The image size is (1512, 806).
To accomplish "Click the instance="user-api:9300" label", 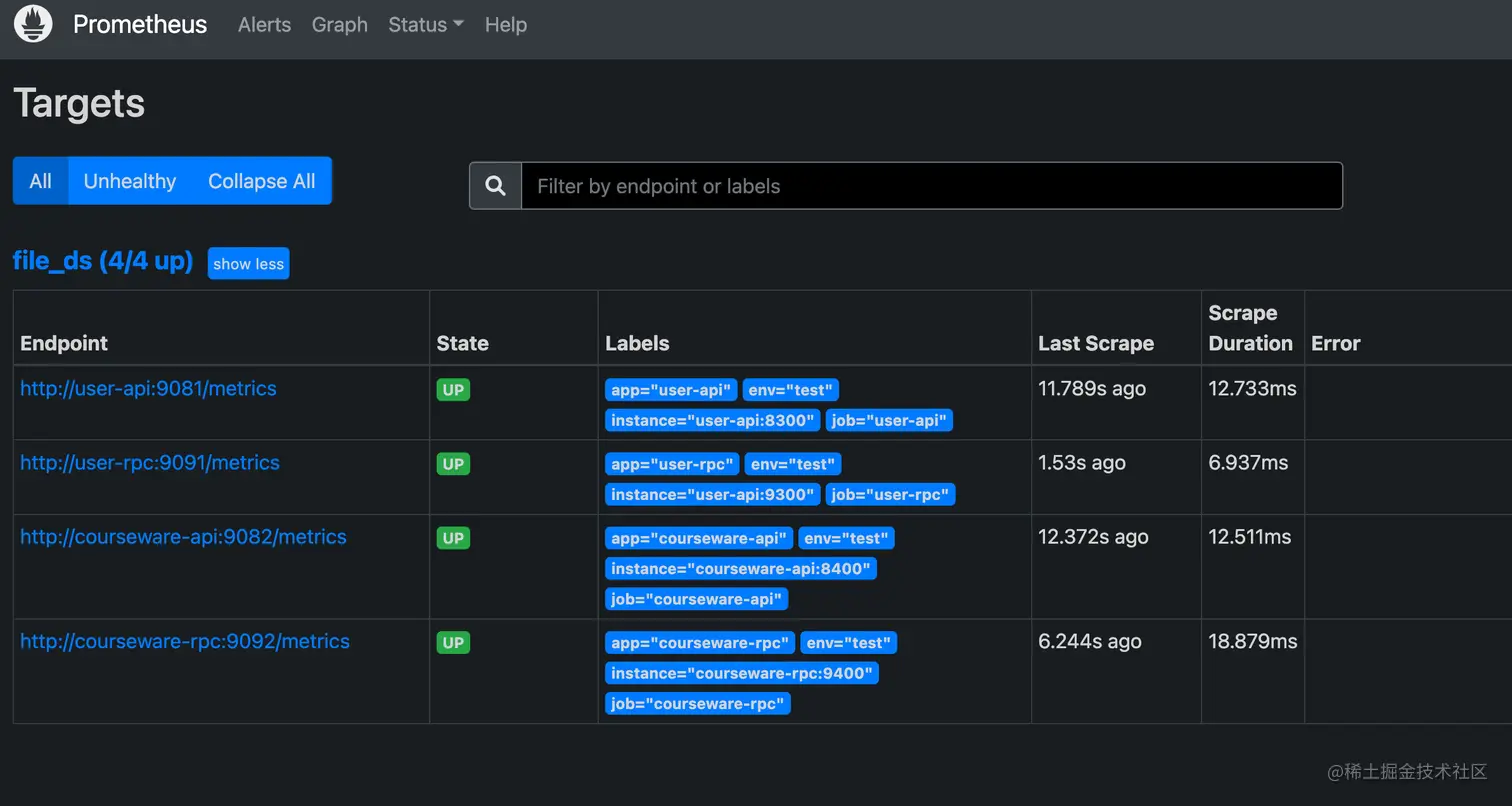I will [x=713, y=494].
